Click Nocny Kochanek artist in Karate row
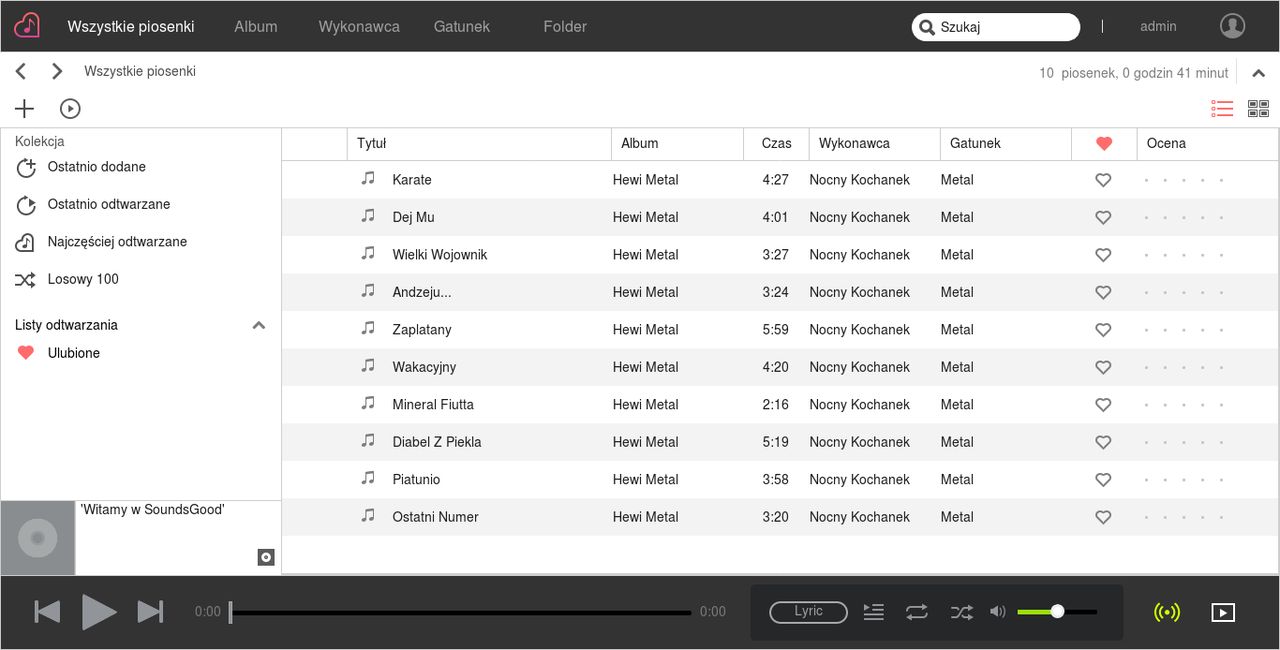 pyautogui.click(x=860, y=180)
